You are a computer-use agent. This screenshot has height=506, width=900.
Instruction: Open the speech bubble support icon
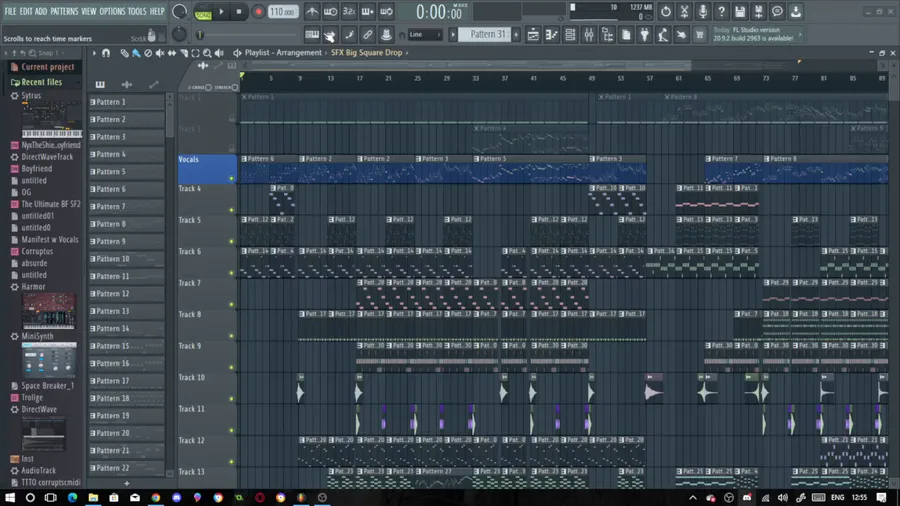[777, 11]
